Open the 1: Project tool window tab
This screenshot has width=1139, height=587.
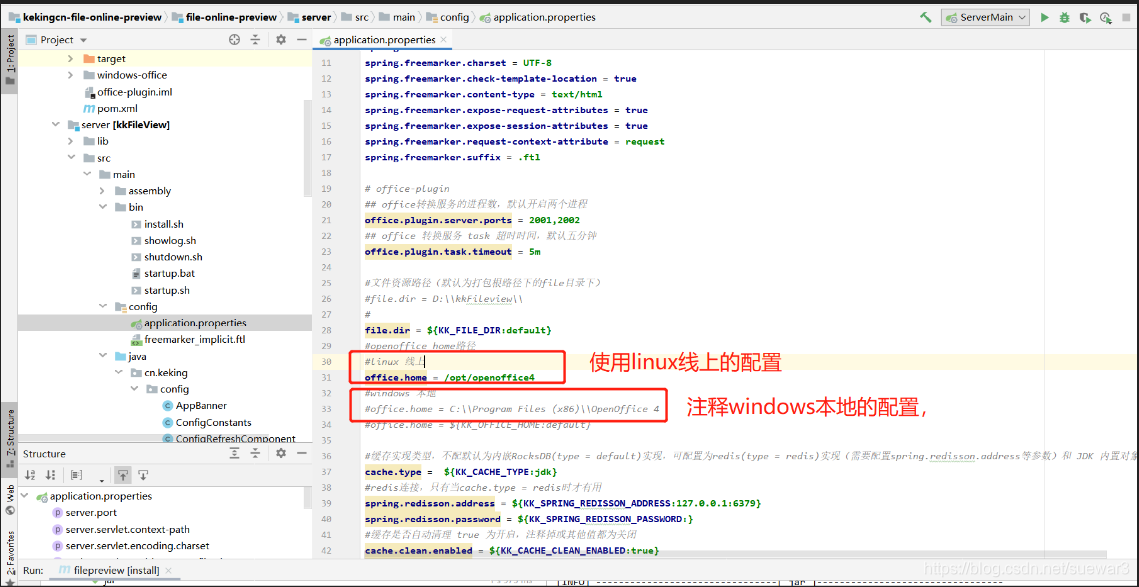[x=9, y=60]
